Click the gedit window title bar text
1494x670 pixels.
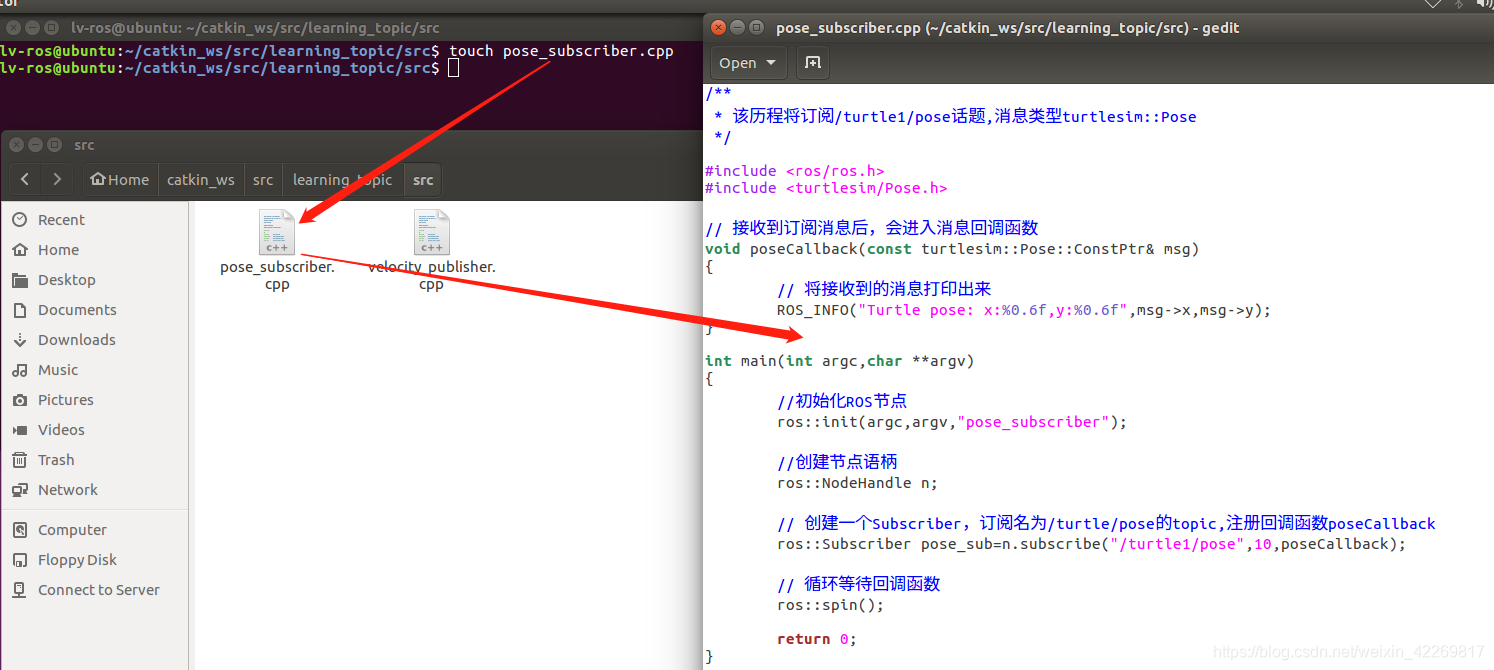click(1008, 28)
